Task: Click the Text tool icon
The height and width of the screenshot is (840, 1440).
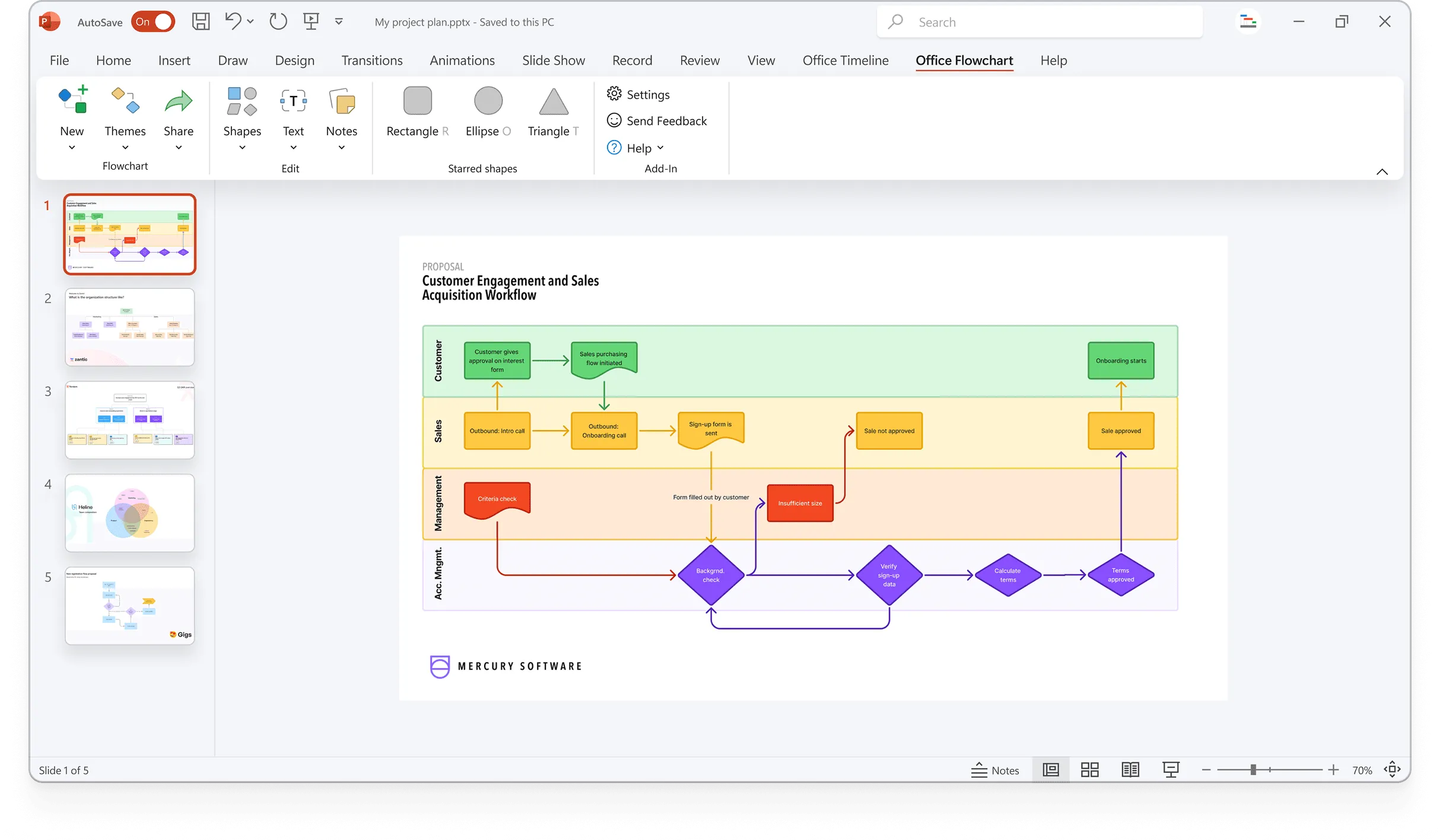Action: [293, 101]
